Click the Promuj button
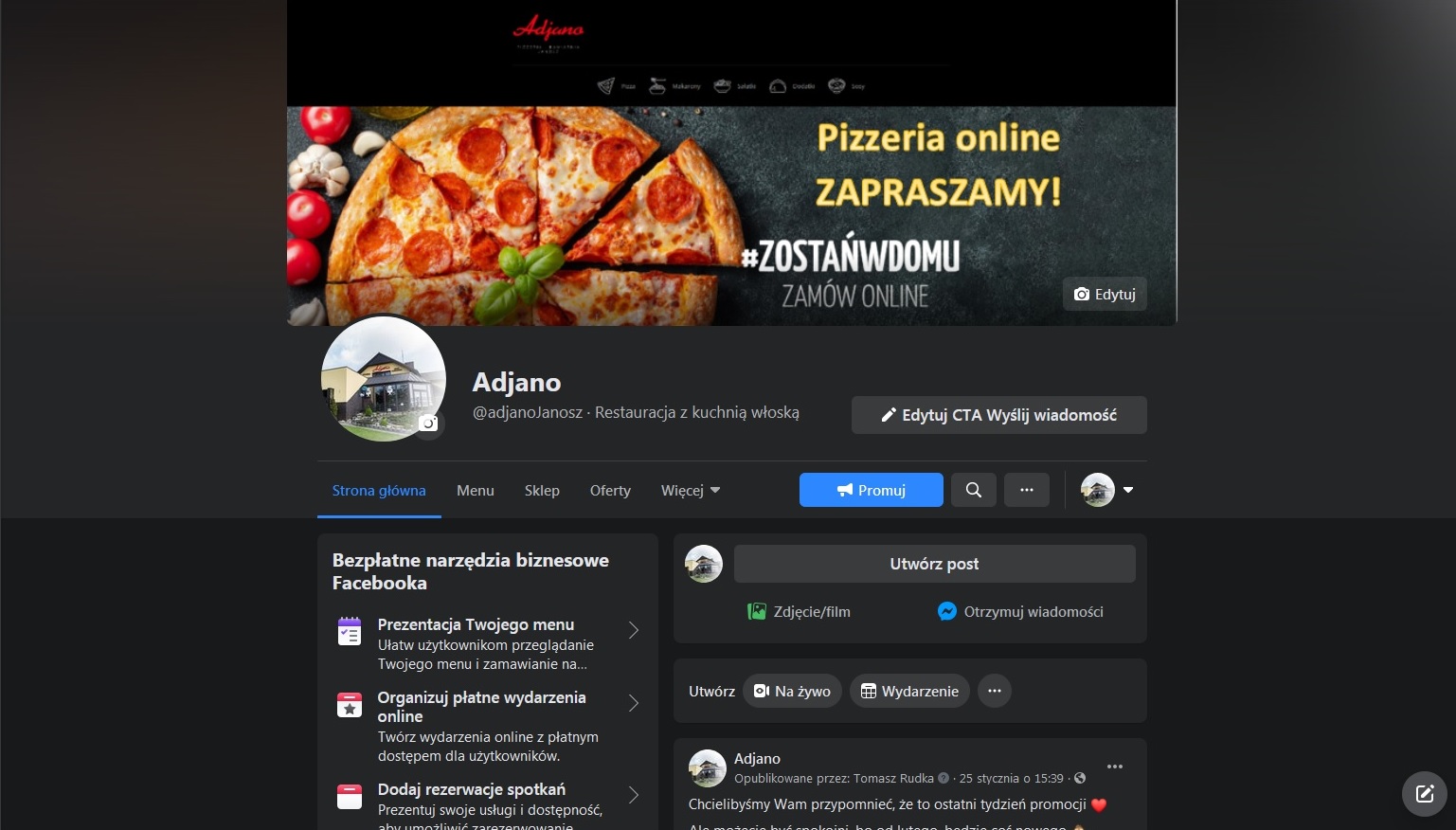The image size is (1456, 830). coord(872,490)
